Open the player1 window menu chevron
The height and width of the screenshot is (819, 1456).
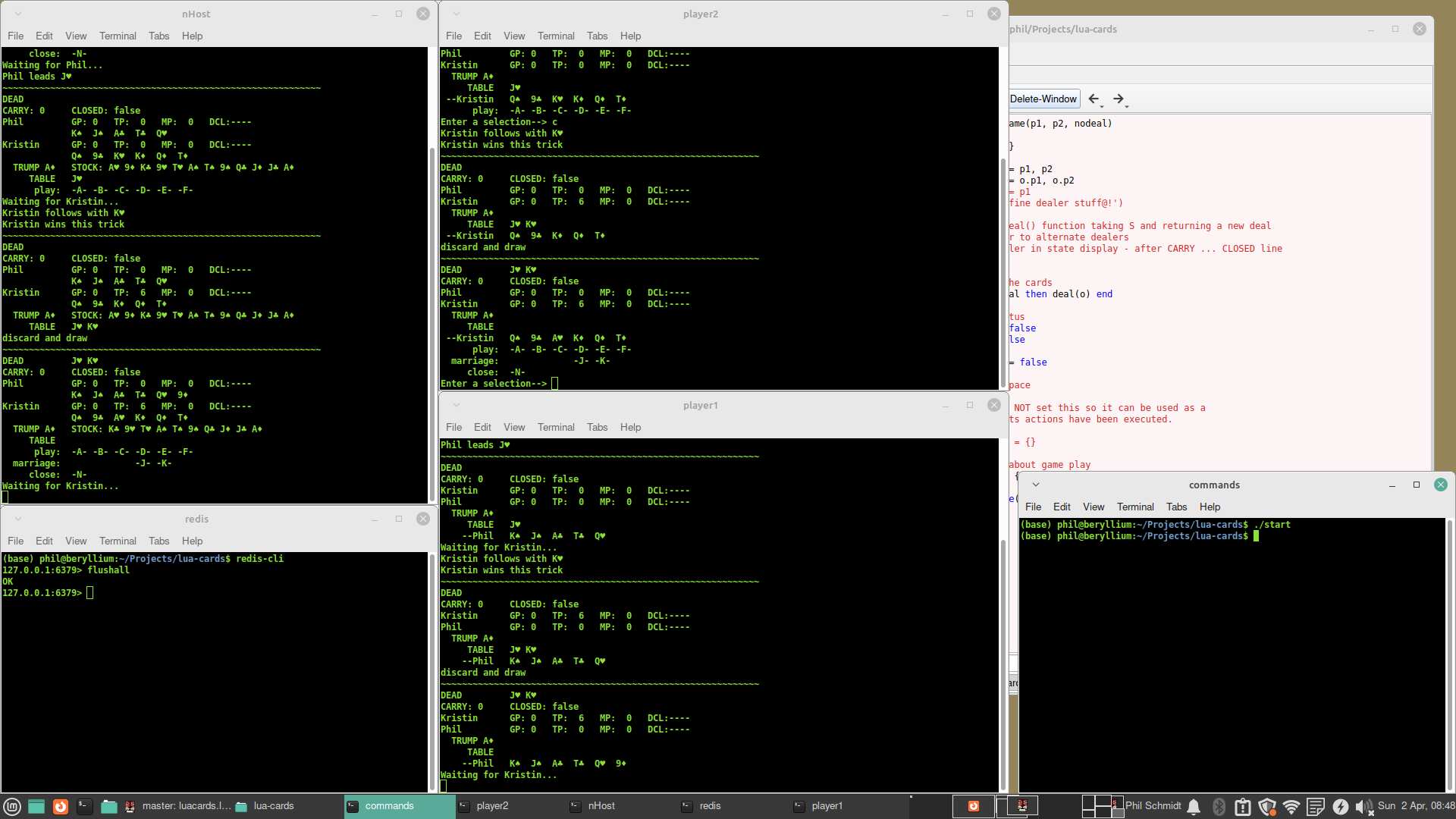(x=457, y=405)
